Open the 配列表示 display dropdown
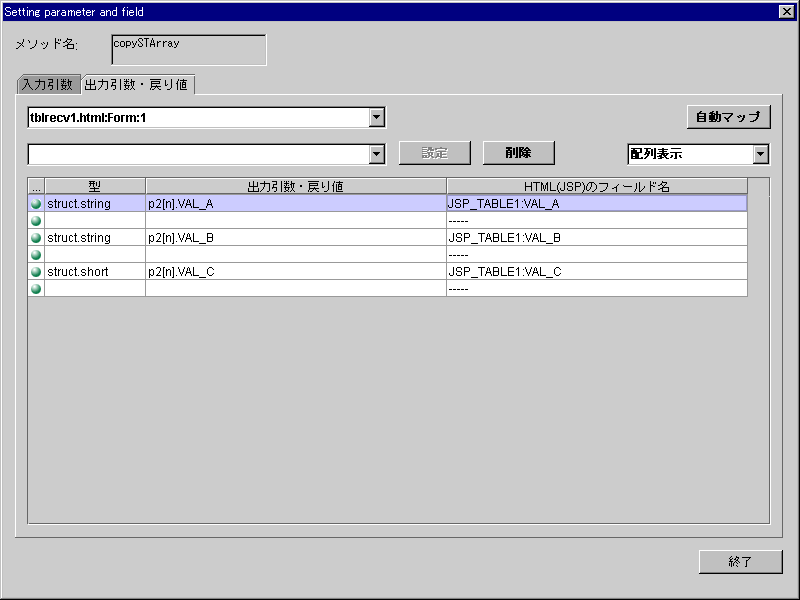Screen dimensions: 800x600 (x=760, y=154)
